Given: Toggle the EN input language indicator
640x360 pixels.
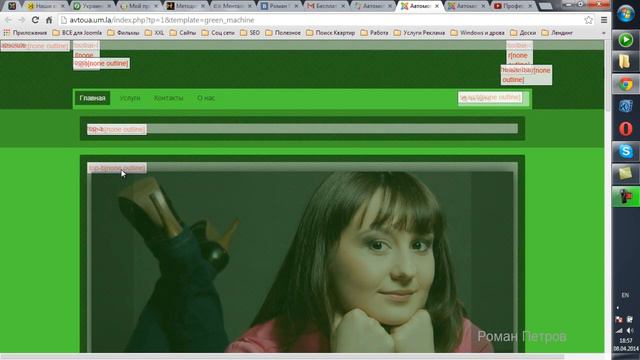Looking at the screenshot, I should (625, 295).
